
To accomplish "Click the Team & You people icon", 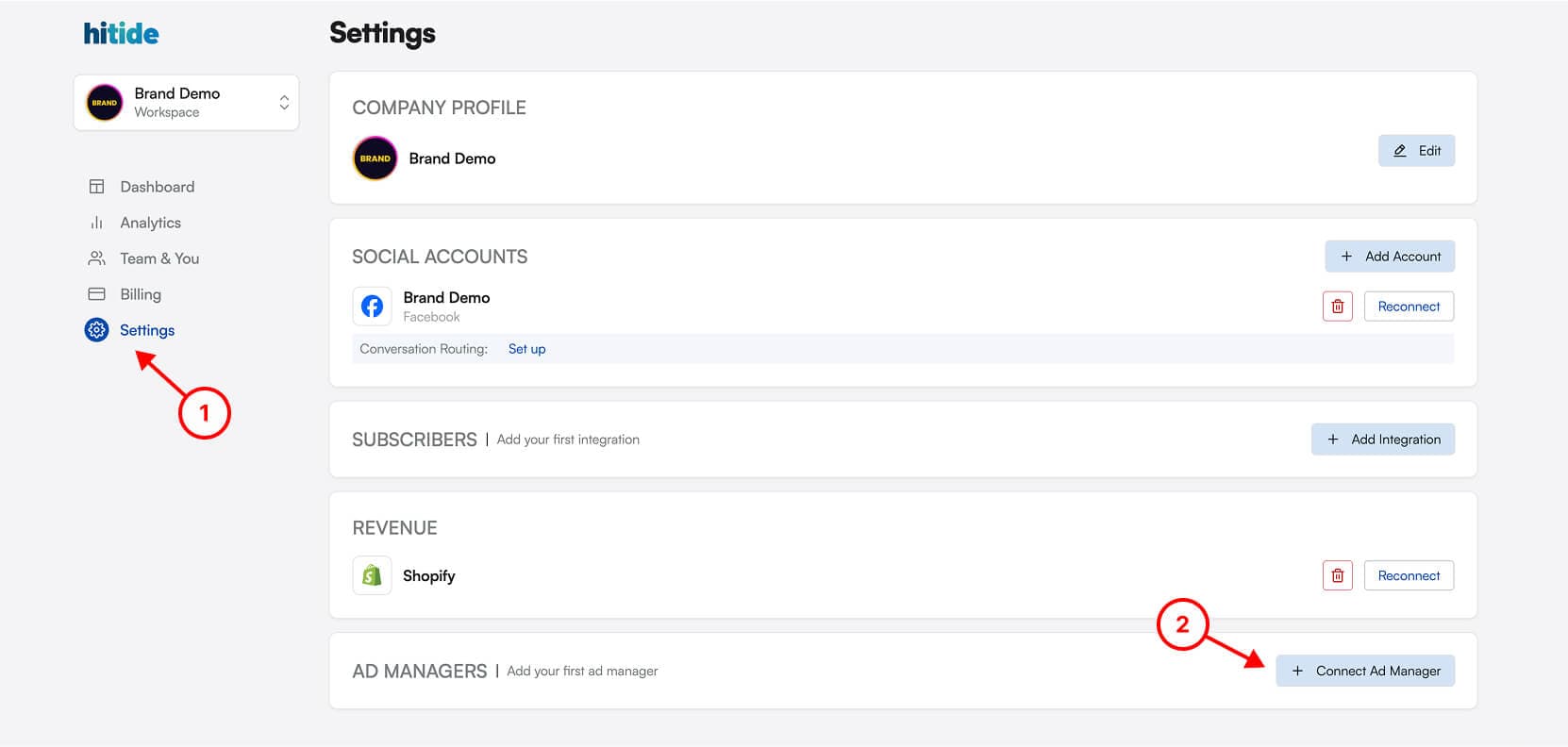I will click(96, 258).
